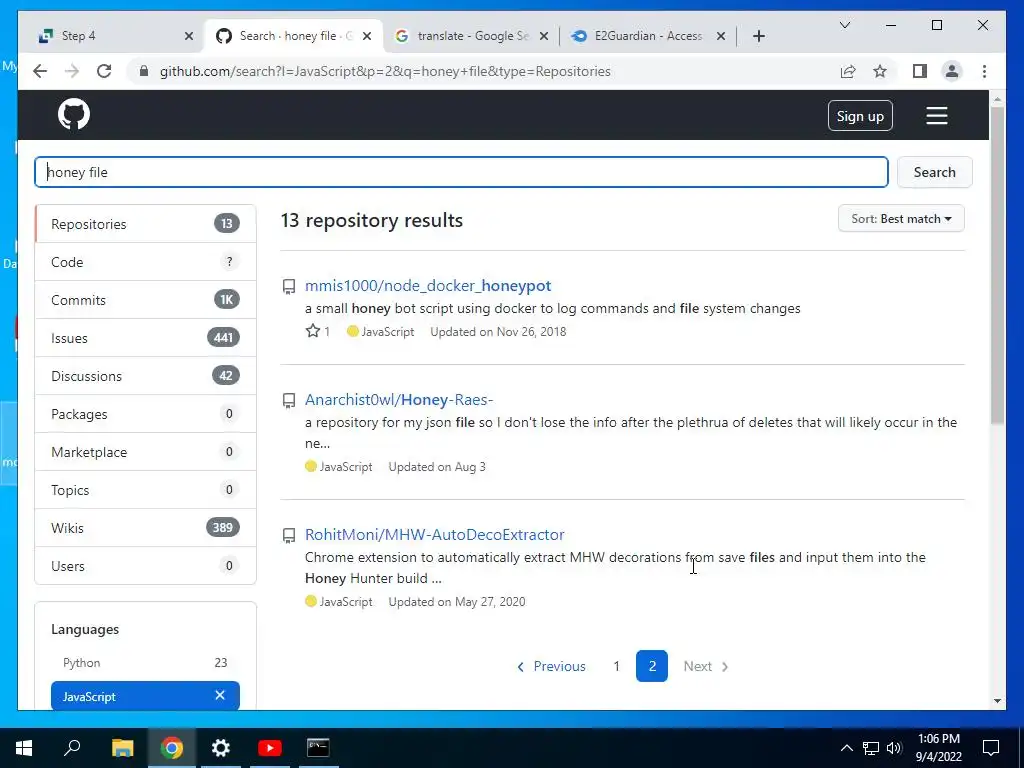Launch File Explorer from taskbar

pyautogui.click(x=122, y=748)
